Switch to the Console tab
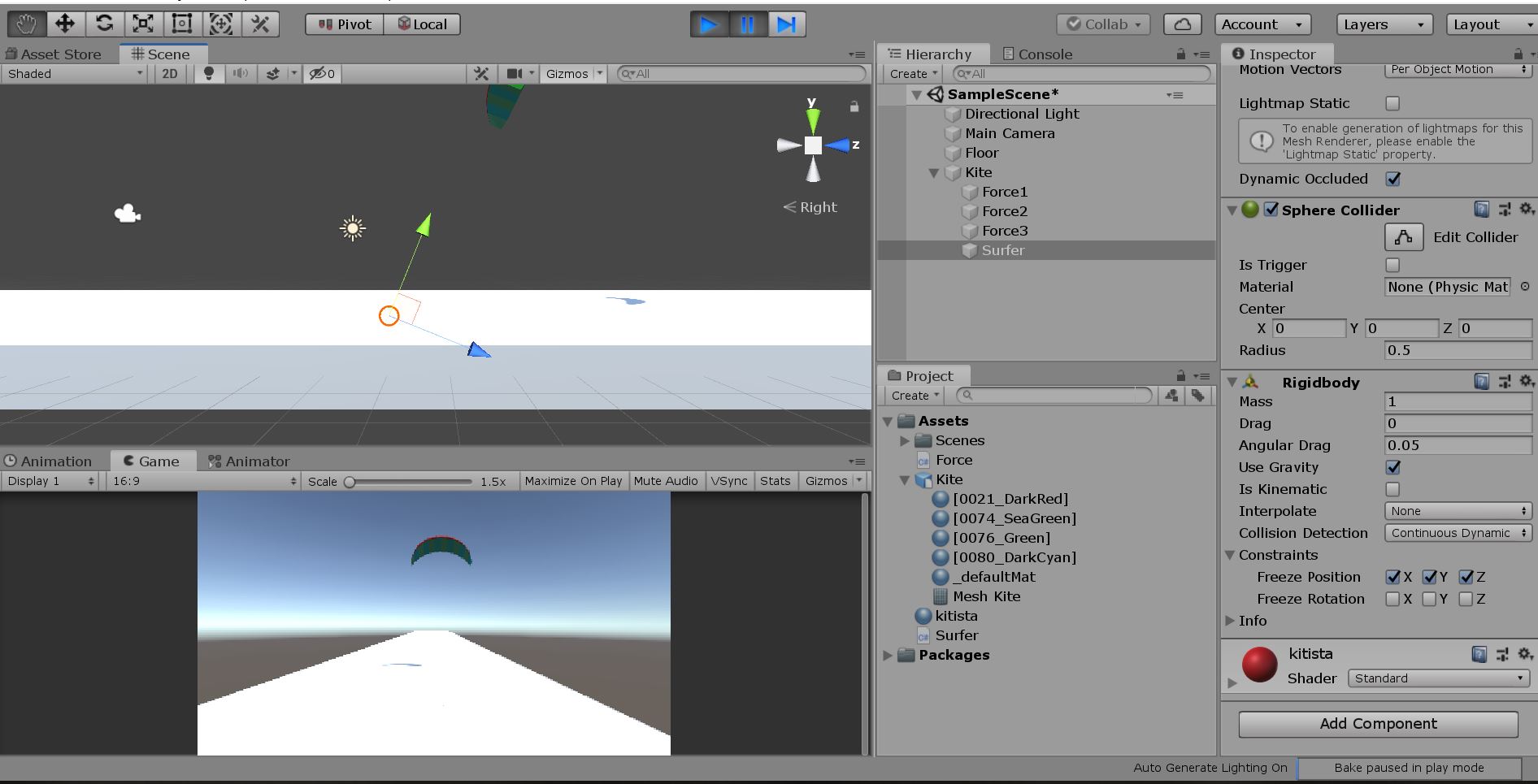The height and width of the screenshot is (784, 1538). point(1037,54)
